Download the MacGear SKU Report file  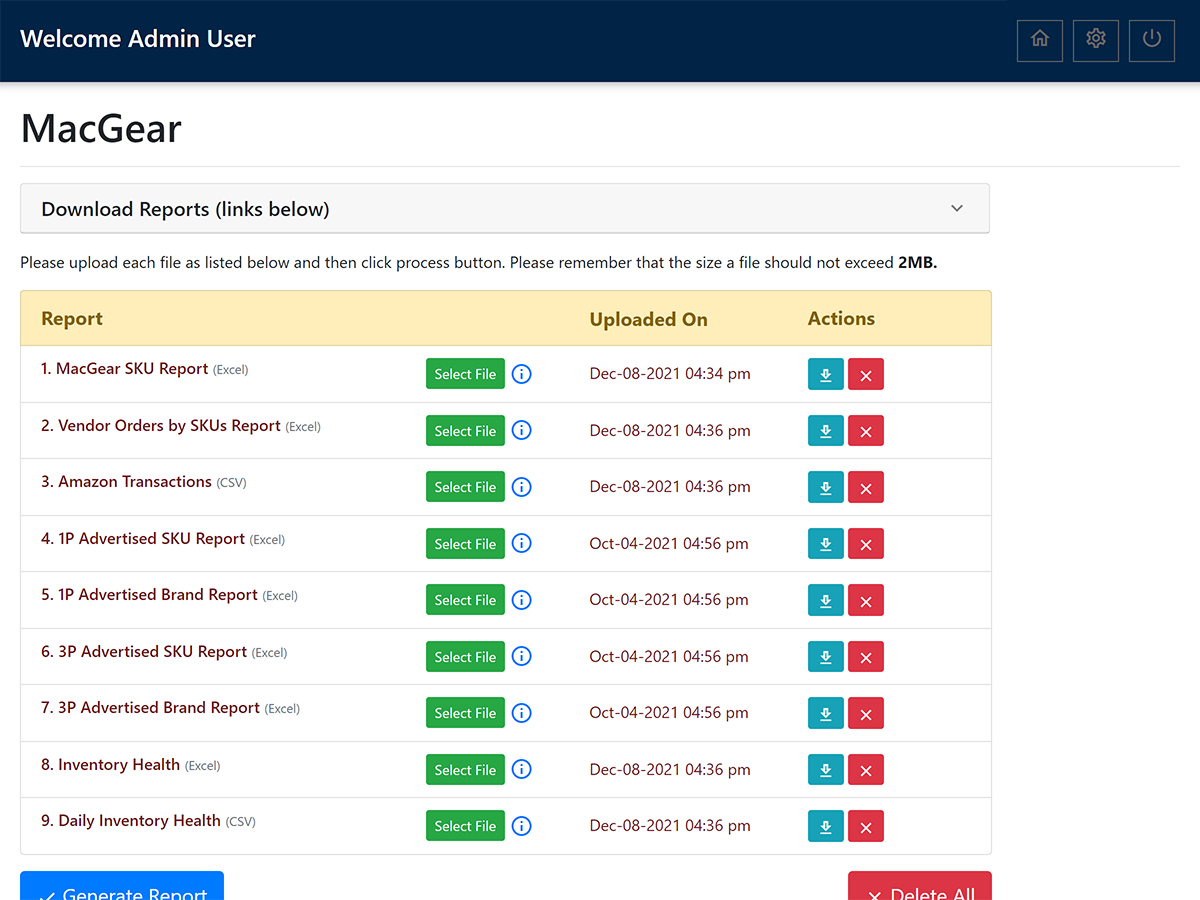pos(825,374)
